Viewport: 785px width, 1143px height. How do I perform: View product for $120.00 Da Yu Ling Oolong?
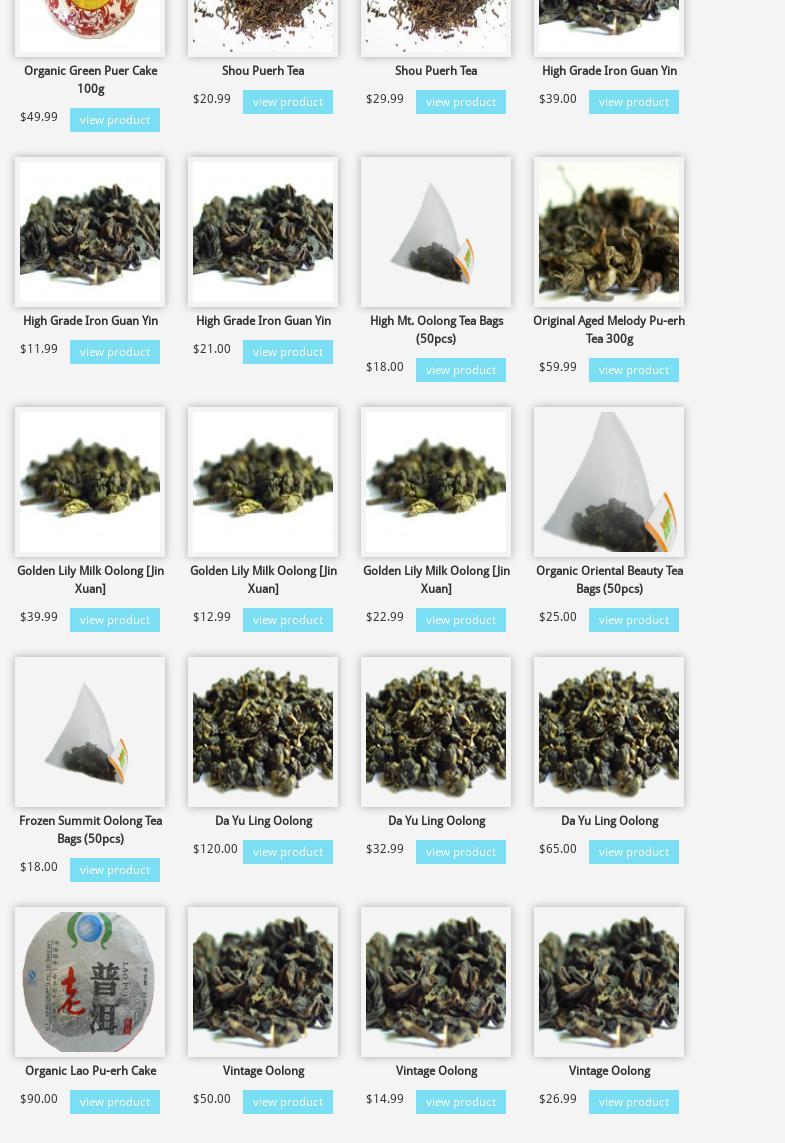pyautogui.click(x=288, y=852)
